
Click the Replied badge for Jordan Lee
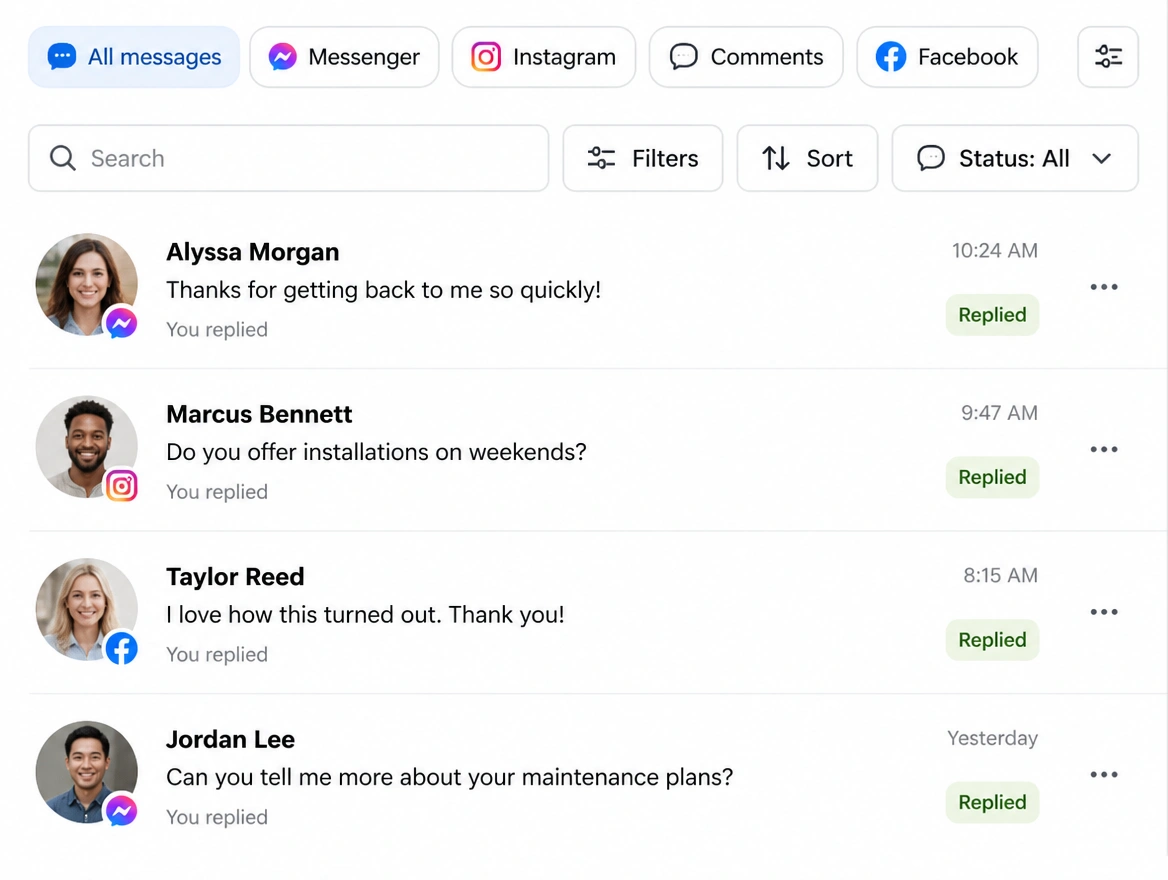(x=992, y=802)
